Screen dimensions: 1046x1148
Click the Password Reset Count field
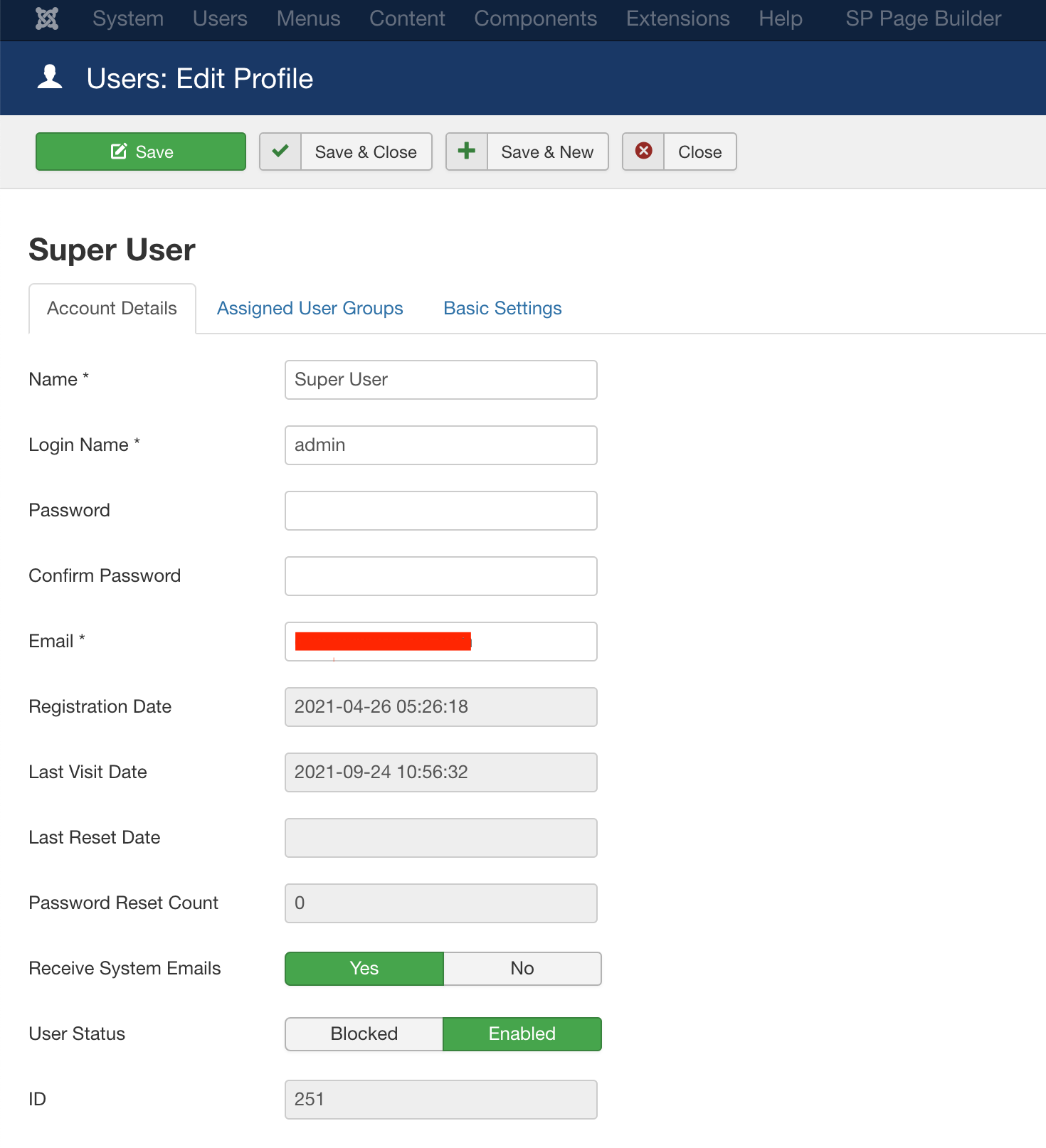click(441, 903)
